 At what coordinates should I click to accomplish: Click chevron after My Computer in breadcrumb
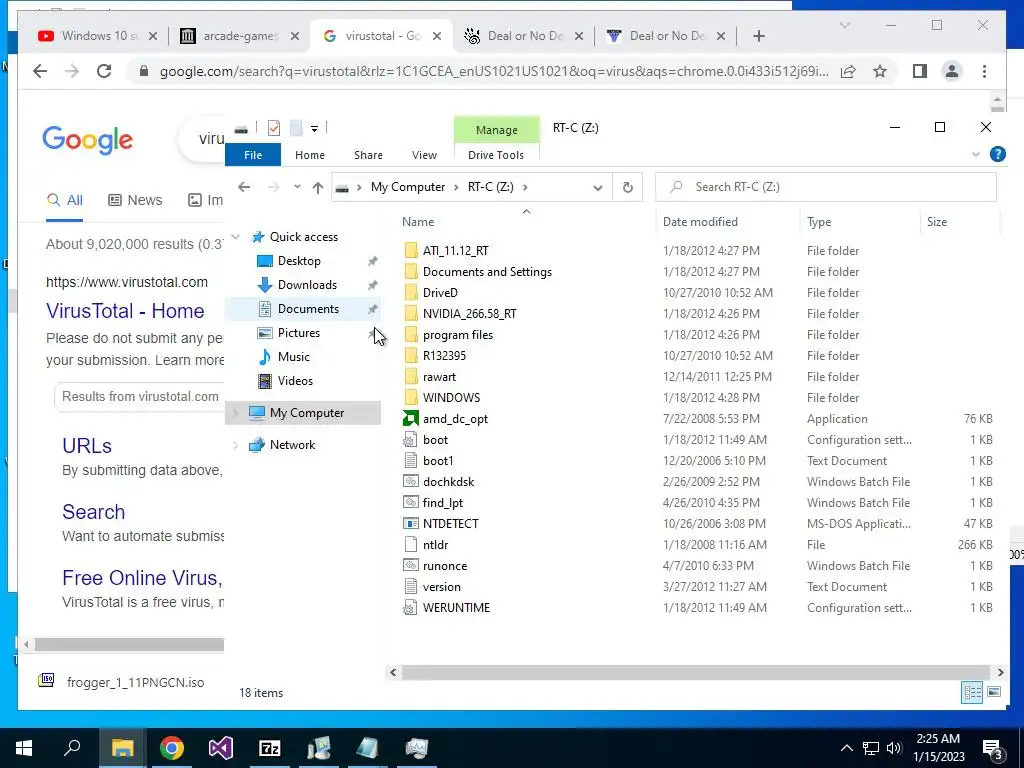(455, 187)
